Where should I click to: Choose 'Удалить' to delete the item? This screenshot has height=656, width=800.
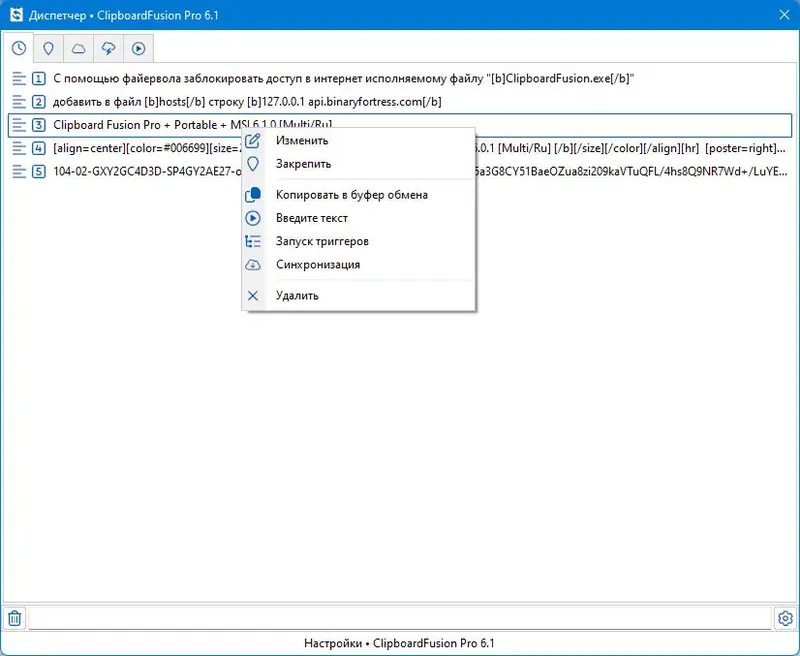point(359,296)
